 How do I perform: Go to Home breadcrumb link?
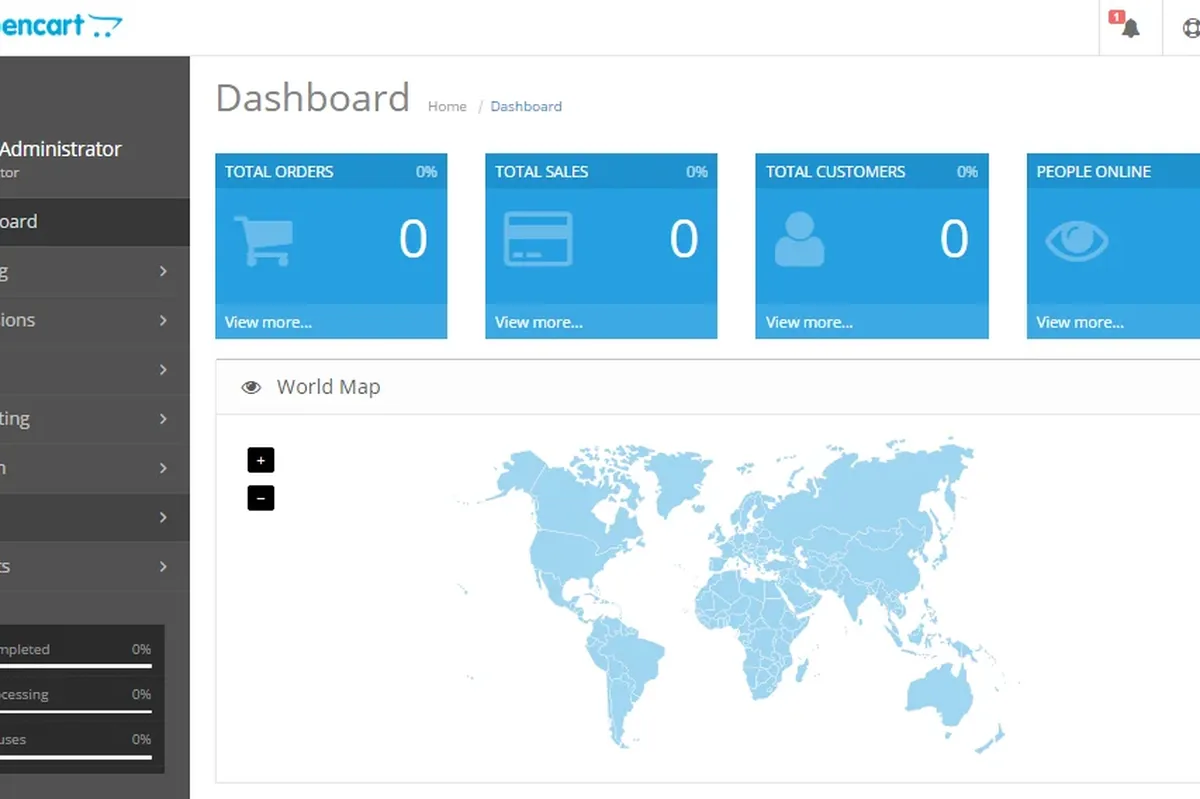(x=447, y=106)
